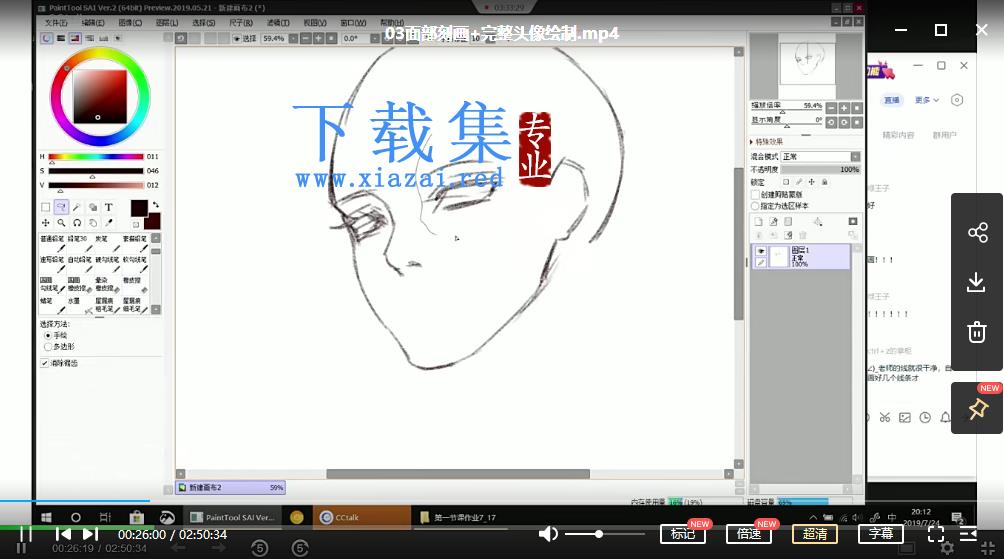Screen dimensions: 1004x559
Task: Open the 0.0° rotation dropdown arrow in toolbar
Action: 374,38
